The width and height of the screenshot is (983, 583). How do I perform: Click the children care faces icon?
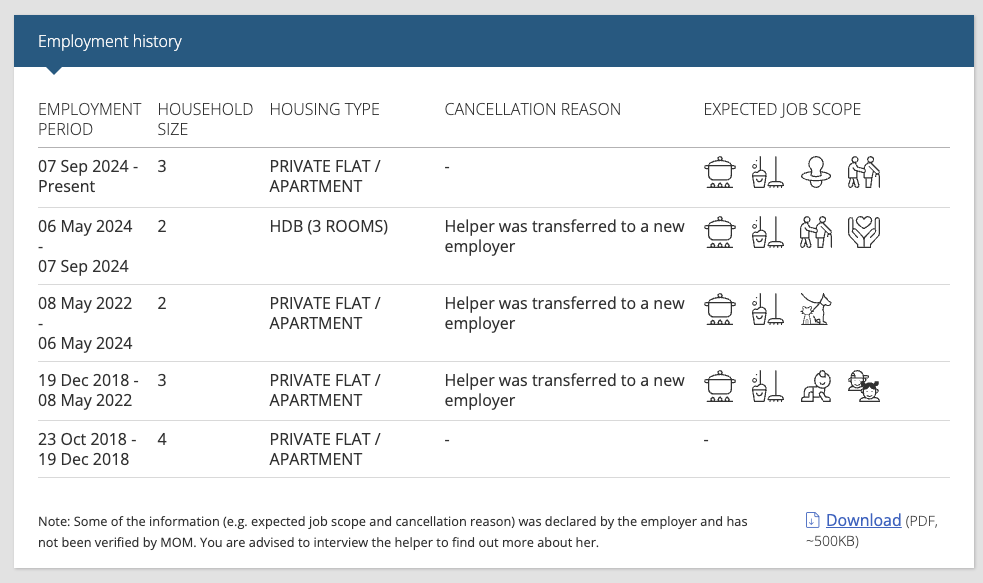[x=863, y=386]
